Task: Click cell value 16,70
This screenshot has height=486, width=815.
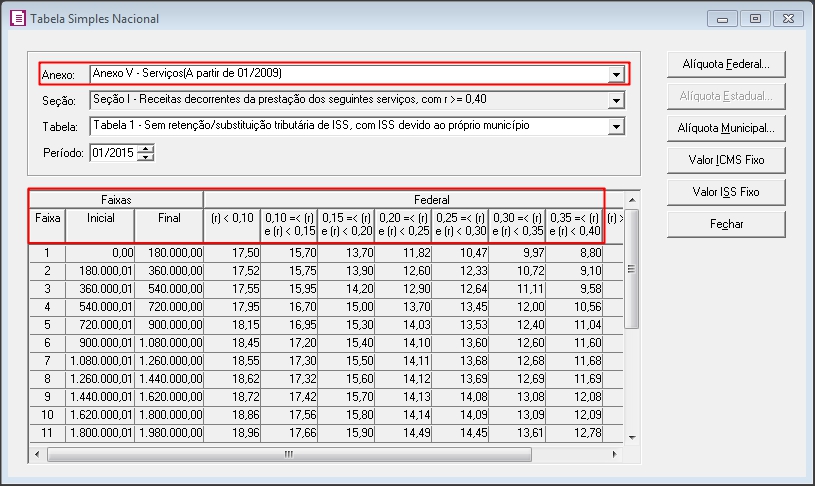Action: pyautogui.click(x=289, y=307)
